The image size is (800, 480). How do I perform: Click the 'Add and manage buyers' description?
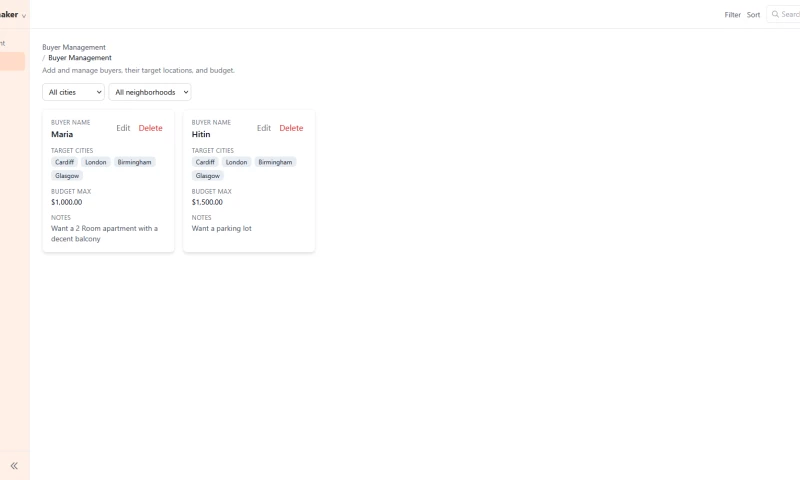click(138, 70)
